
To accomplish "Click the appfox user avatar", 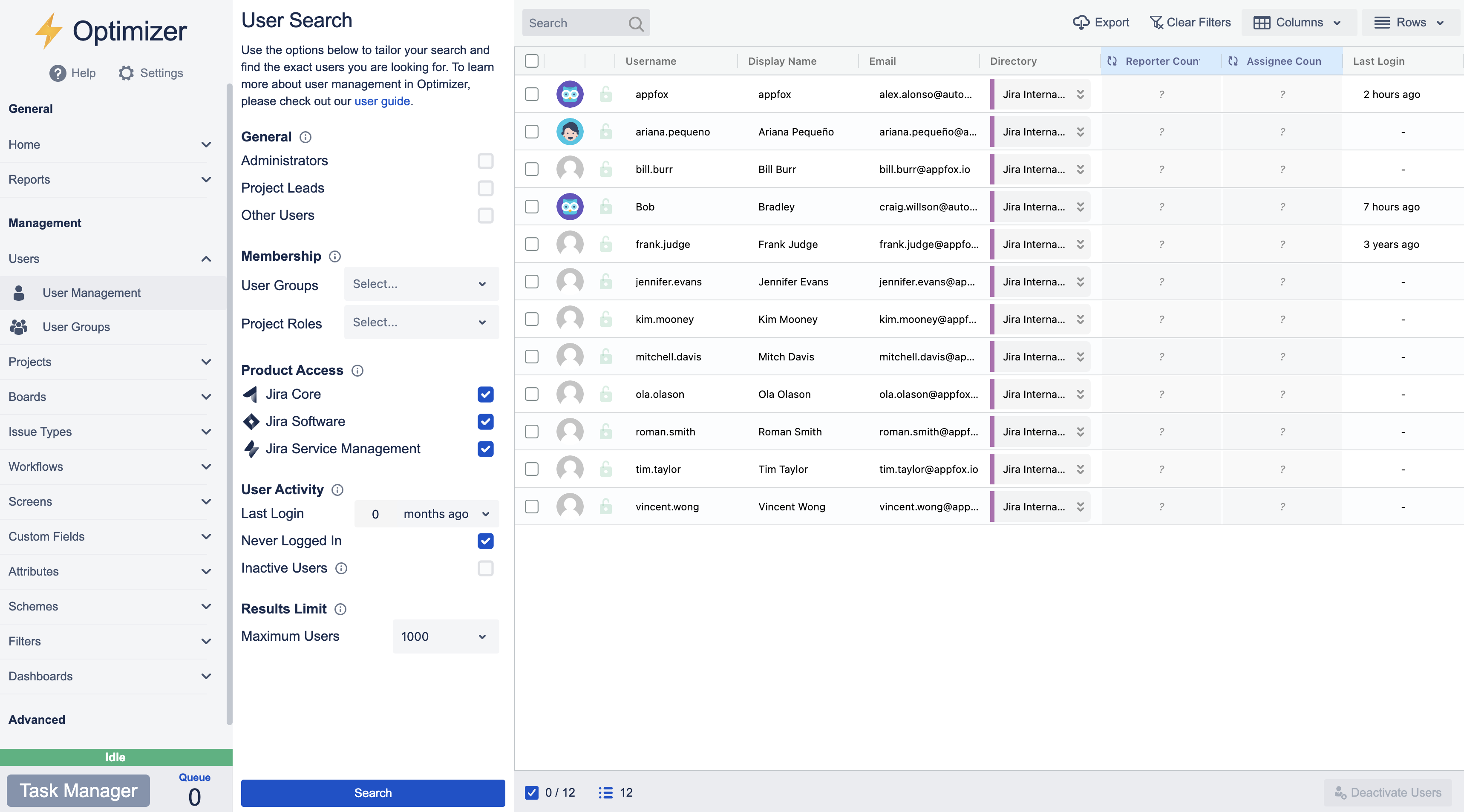I will pos(570,94).
